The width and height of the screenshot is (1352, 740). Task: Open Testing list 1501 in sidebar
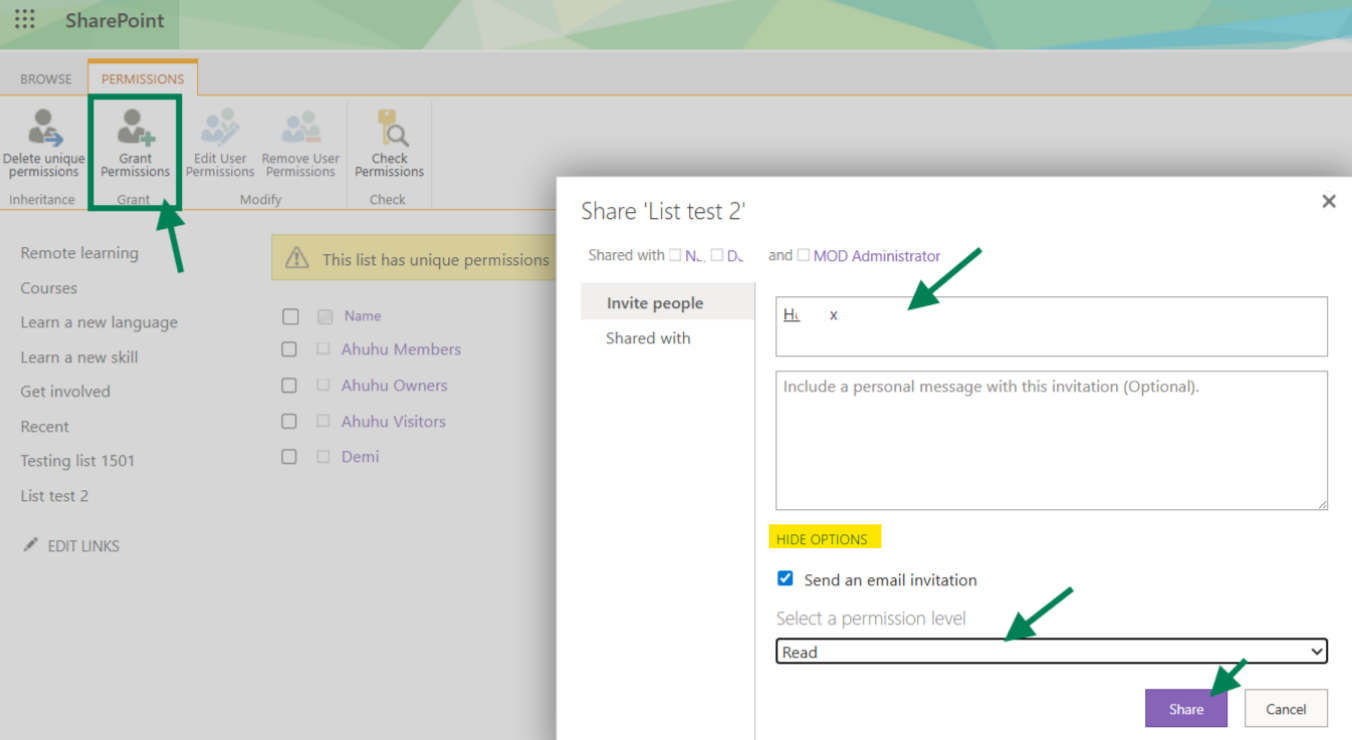(77, 461)
